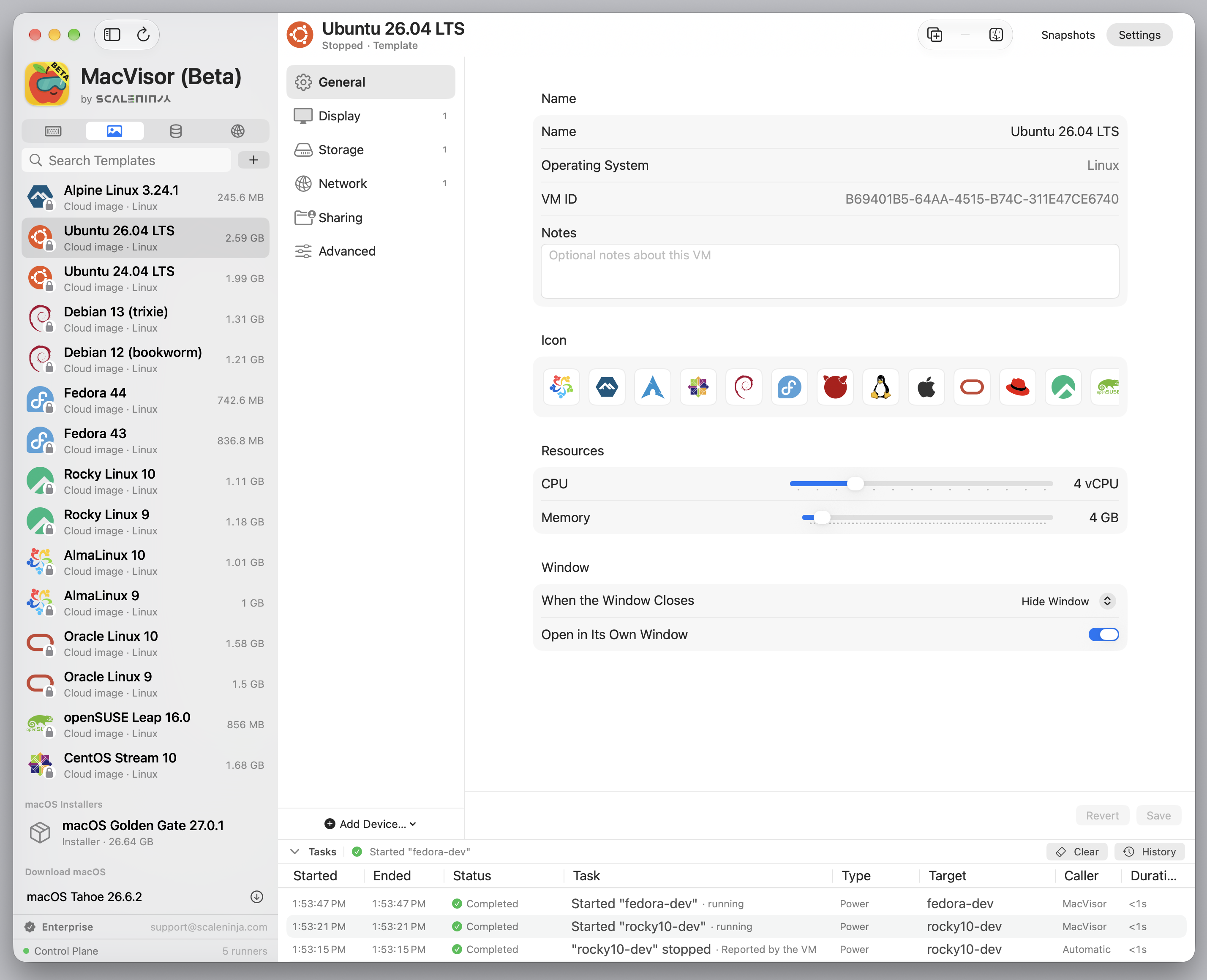Open the Advanced settings section

click(x=371, y=251)
